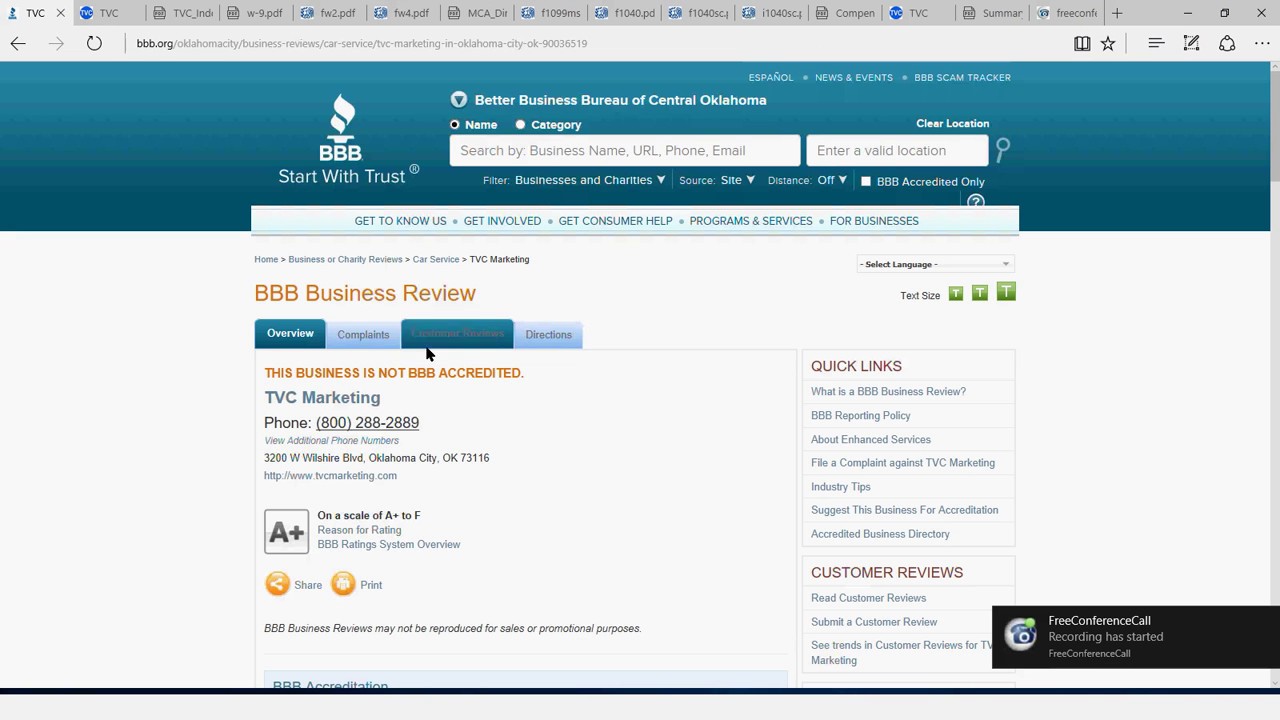Open the Customer Reviews tab

tap(457, 334)
